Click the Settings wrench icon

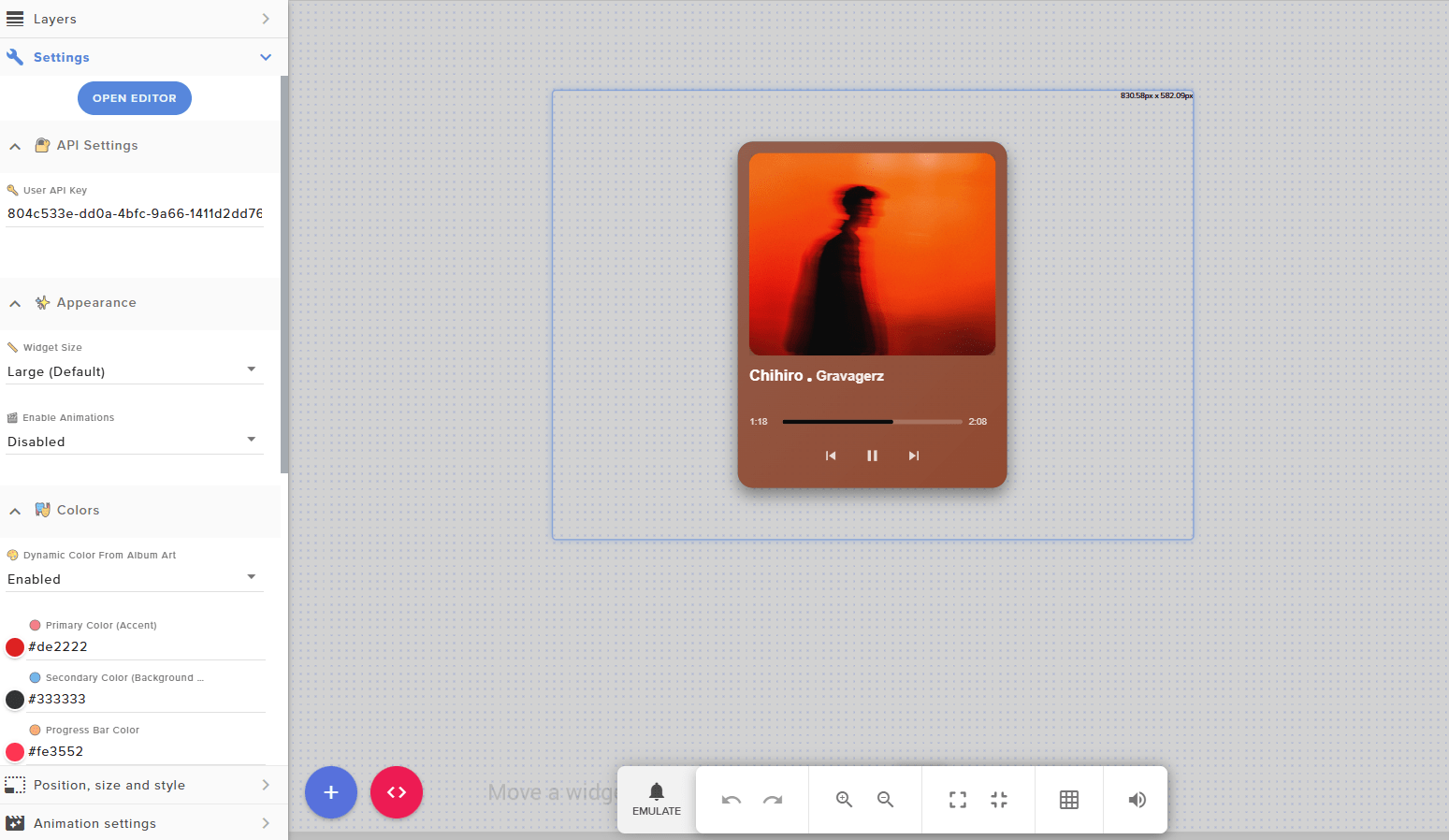[x=15, y=57]
